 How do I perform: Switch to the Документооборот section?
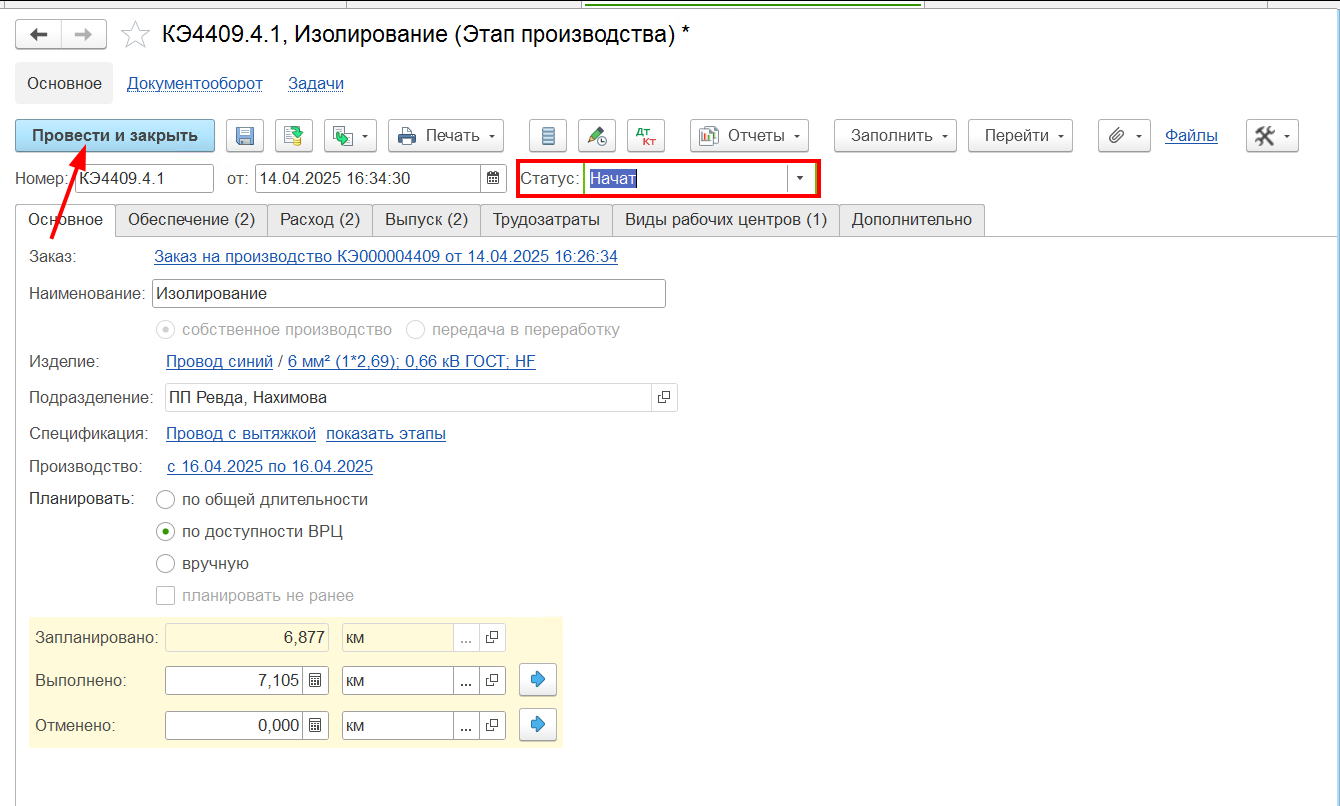(195, 84)
